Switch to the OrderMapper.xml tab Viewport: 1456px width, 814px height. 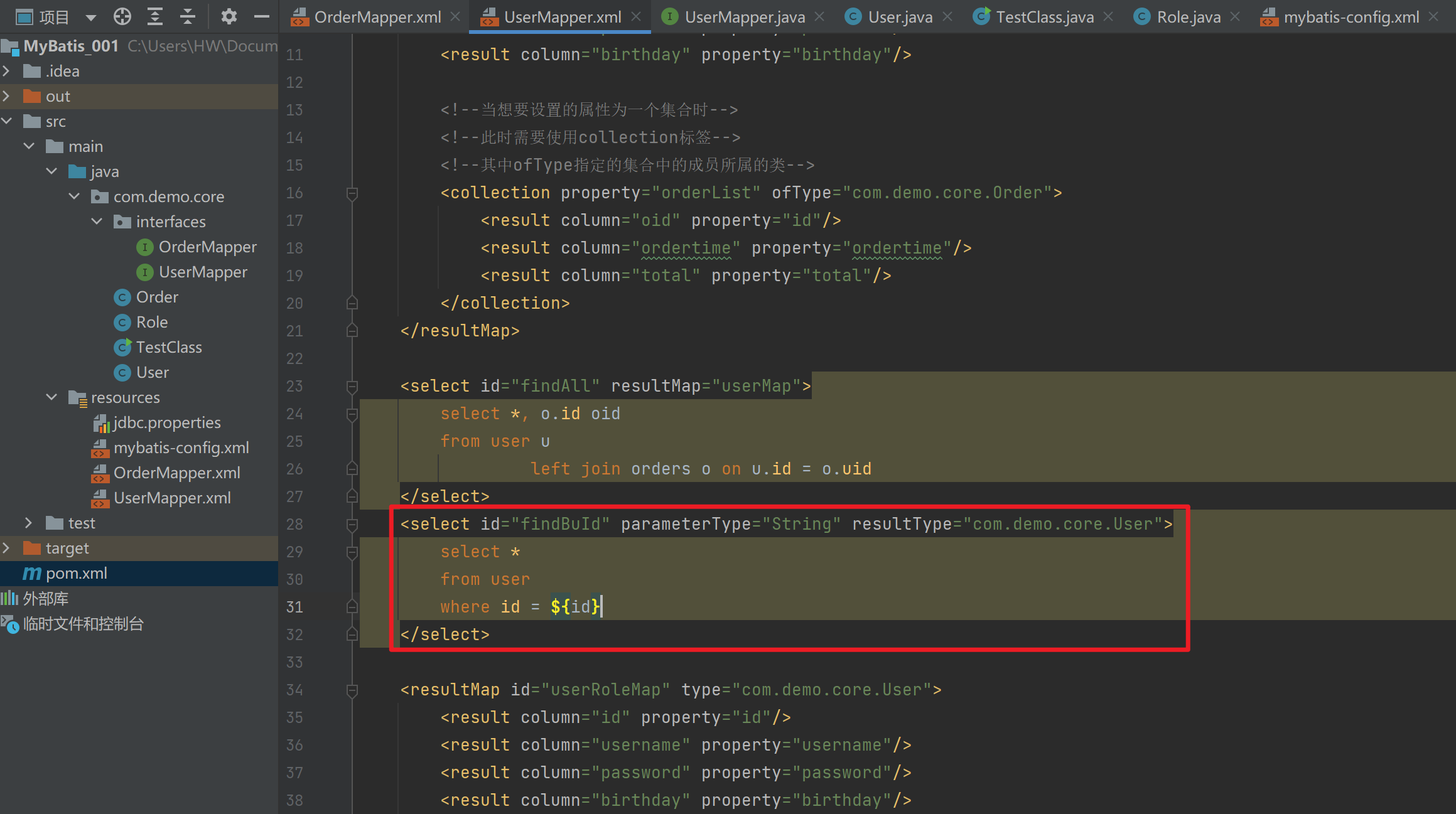pos(377,17)
